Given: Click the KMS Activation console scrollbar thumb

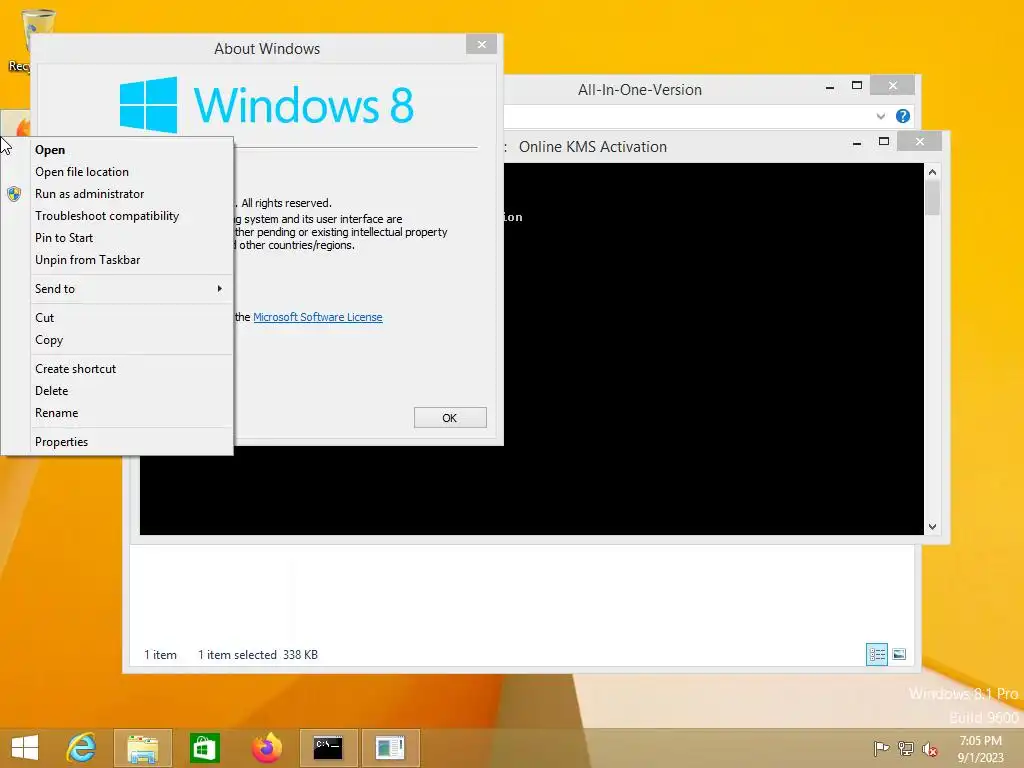Looking at the screenshot, I should [932, 198].
